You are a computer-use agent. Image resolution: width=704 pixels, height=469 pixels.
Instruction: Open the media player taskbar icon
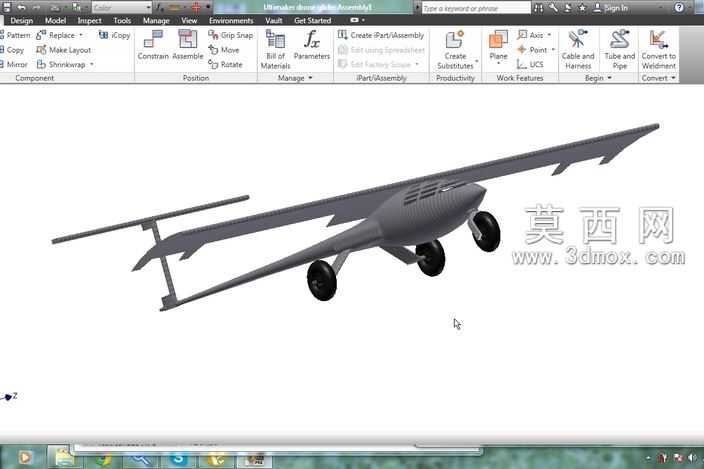(25, 457)
